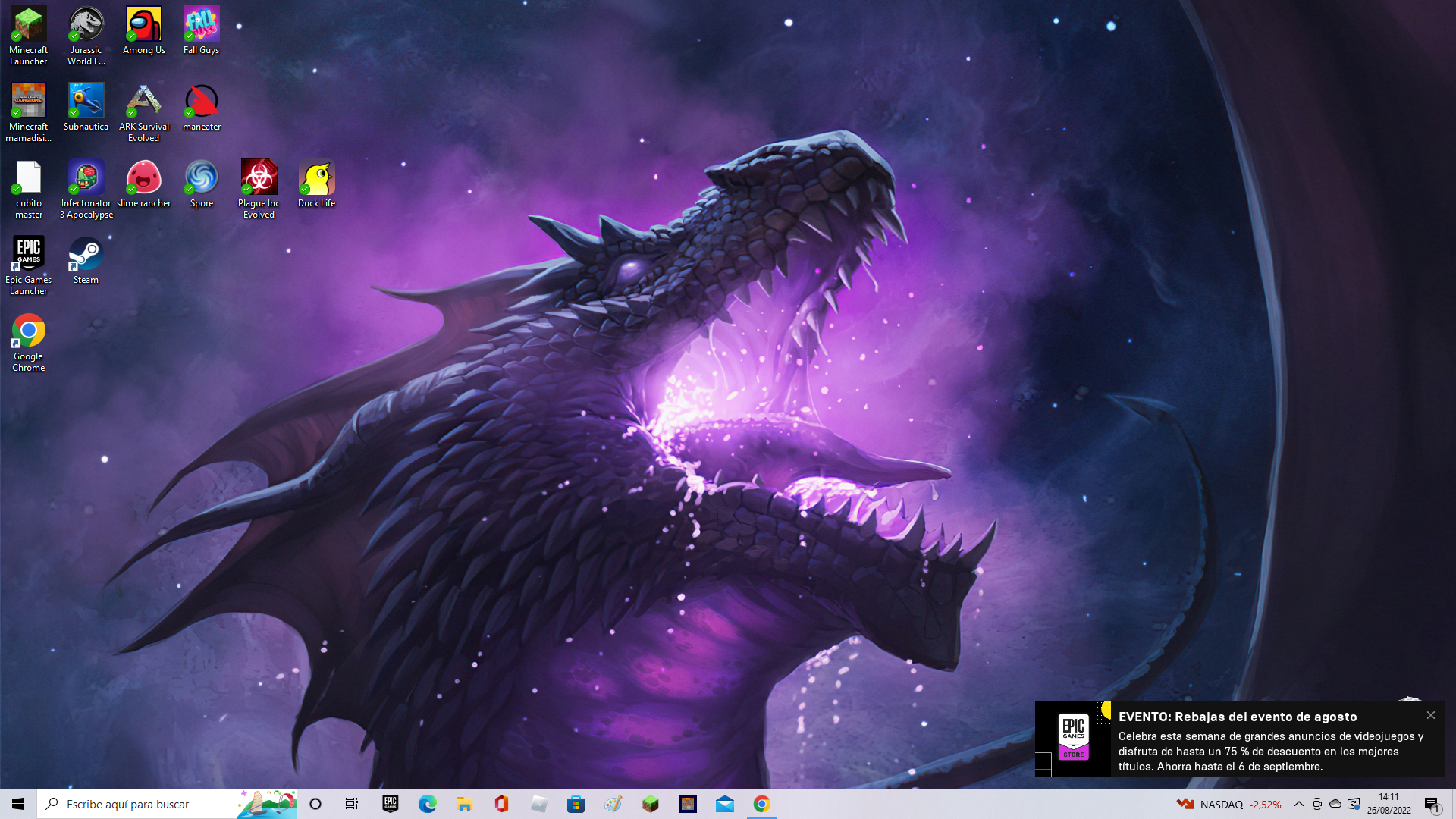
Task: Select the Google Chrome desktop shortcut
Action: coord(29,342)
